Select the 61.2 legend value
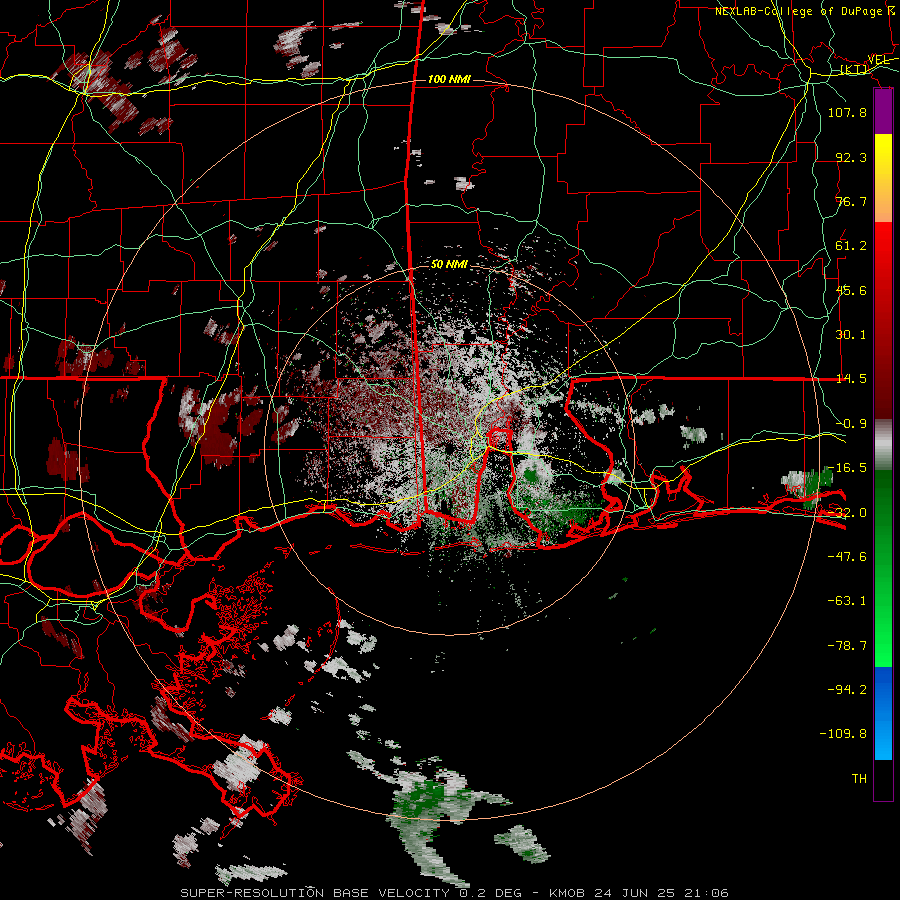 point(851,246)
